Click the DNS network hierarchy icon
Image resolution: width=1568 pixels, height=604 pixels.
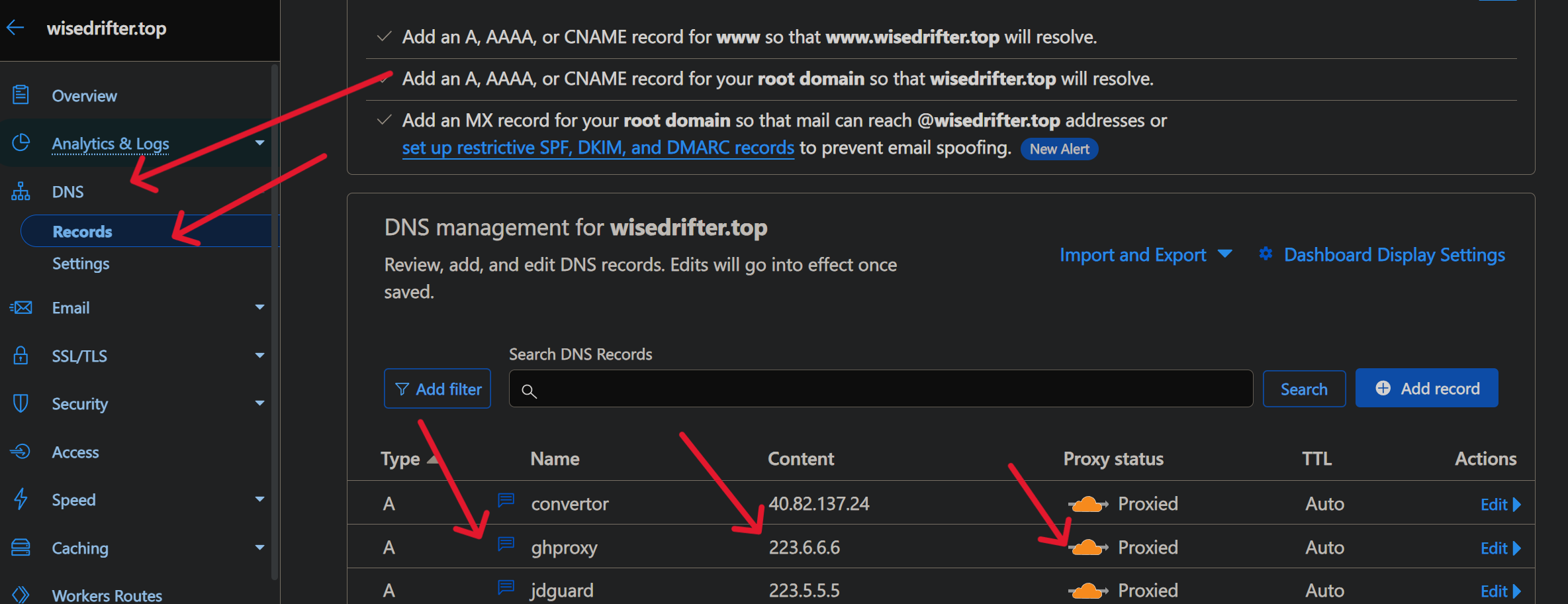coord(21,191)
